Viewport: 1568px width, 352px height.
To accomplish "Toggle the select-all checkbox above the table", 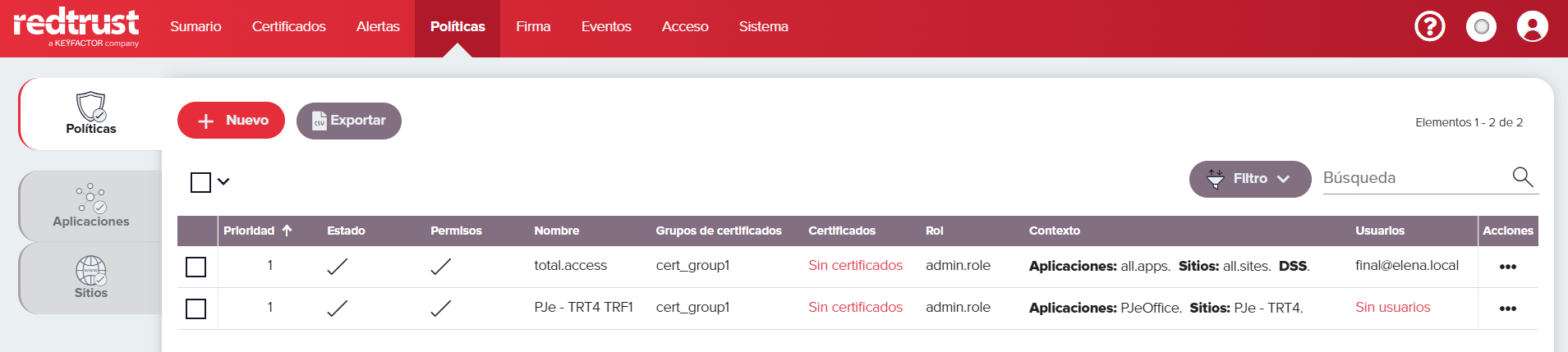I will pos(200,182).
